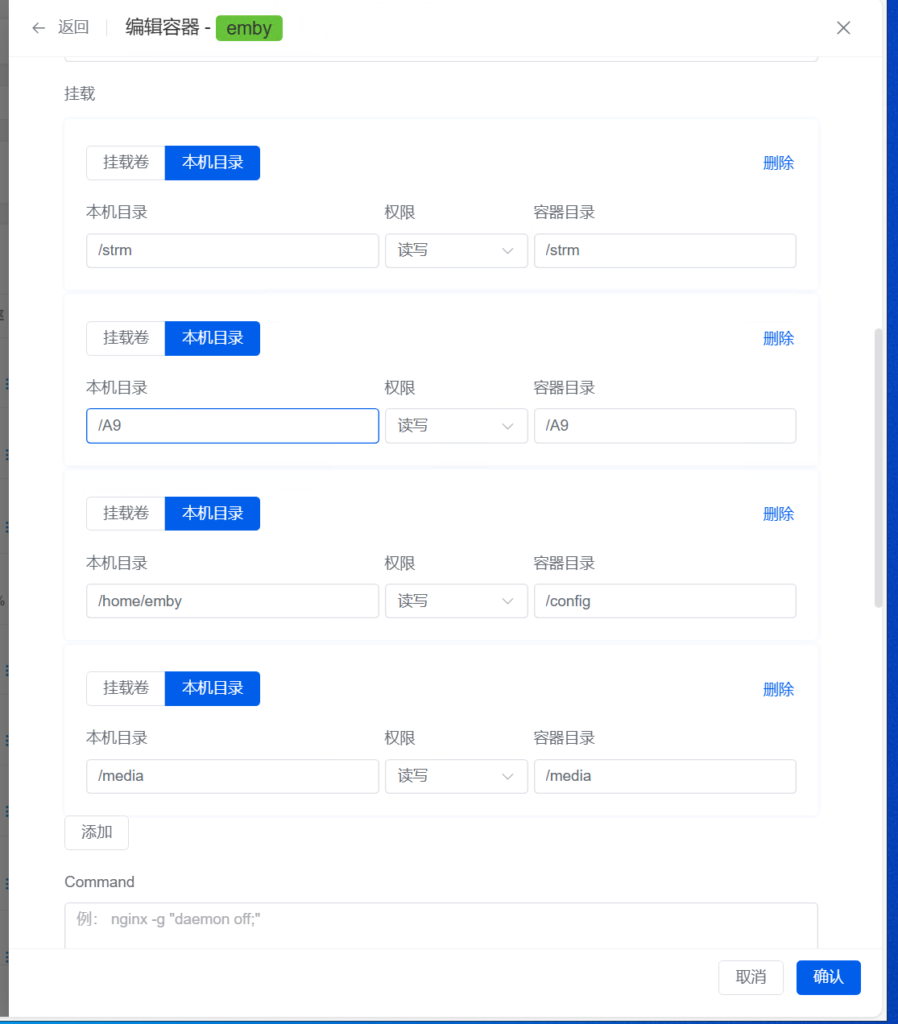Close the edit container dialog with X
The height and width of the screenshot is (1024, 898).
(843, 27)
